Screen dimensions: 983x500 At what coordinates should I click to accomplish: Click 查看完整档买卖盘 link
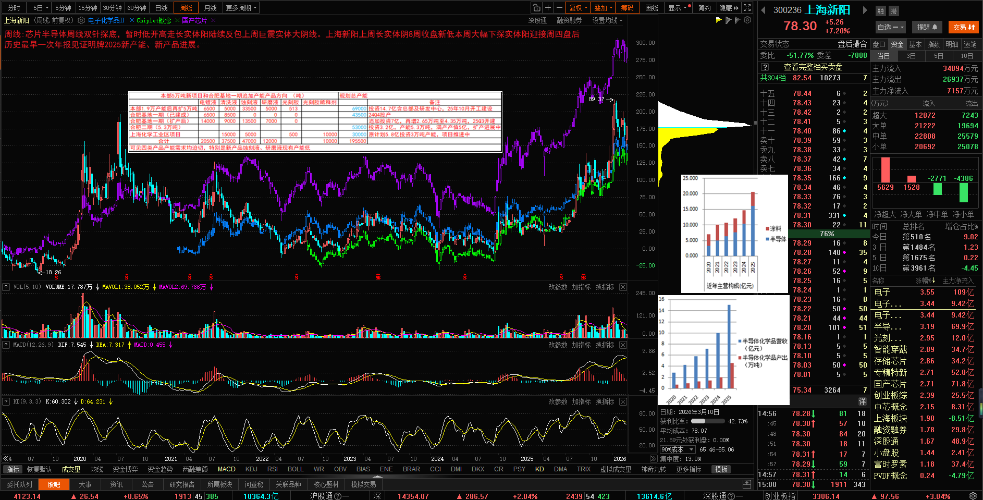[813, 67]
